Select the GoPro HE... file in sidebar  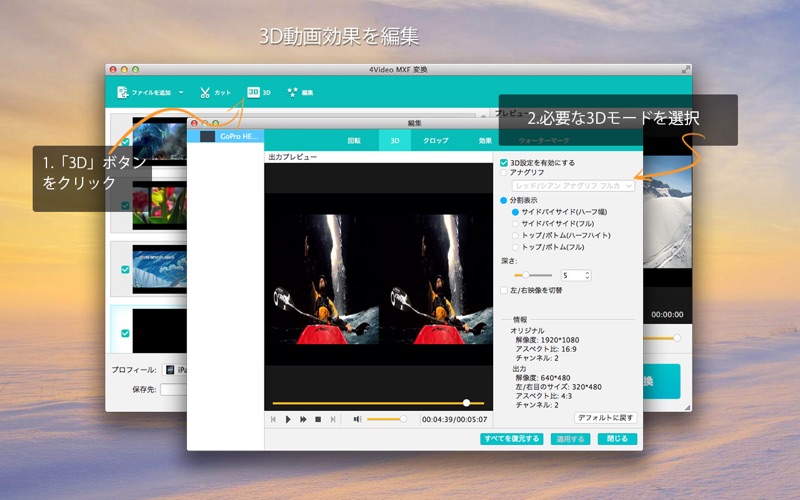[226, 136]
